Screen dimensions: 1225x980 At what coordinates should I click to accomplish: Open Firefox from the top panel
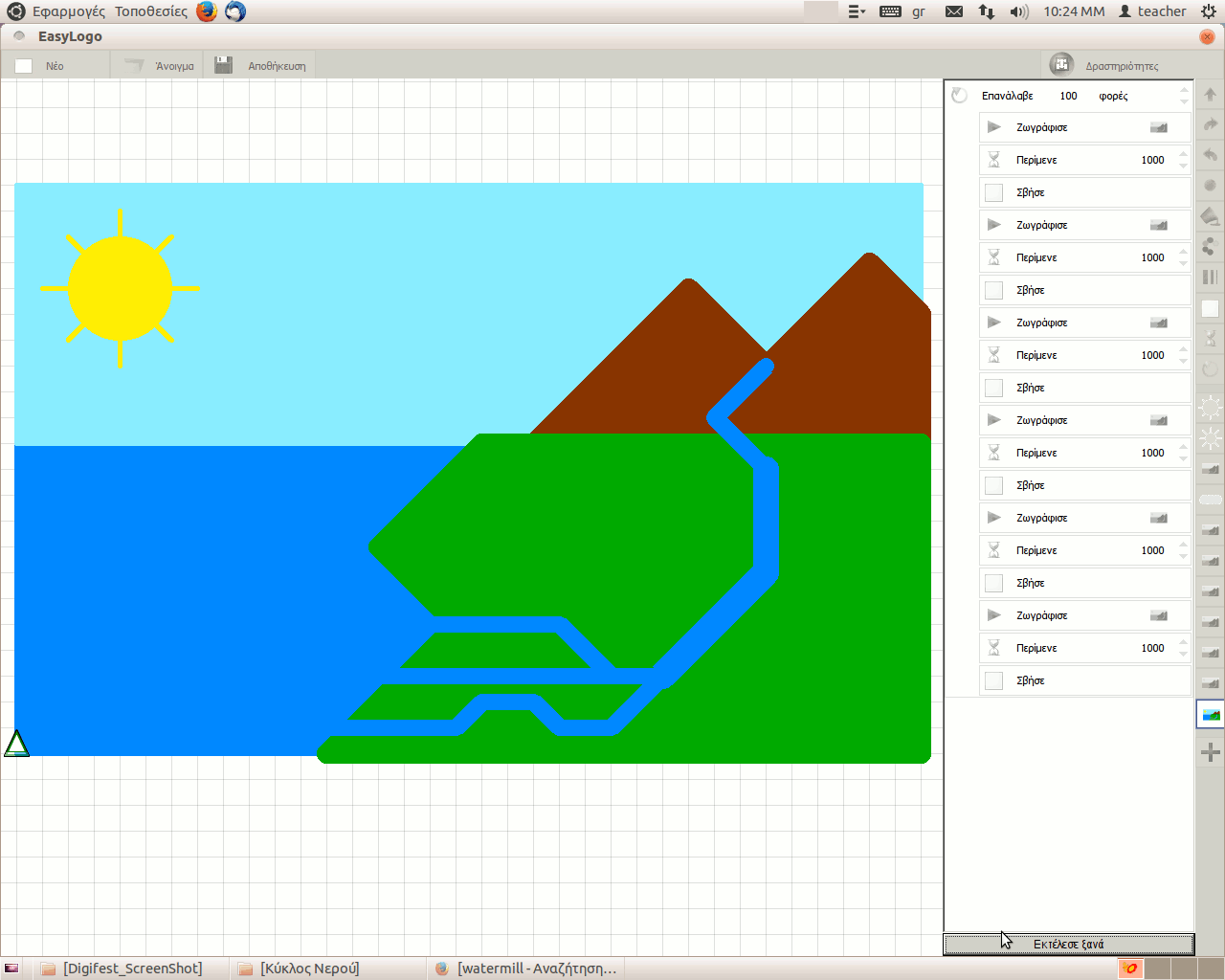[207, 11]
